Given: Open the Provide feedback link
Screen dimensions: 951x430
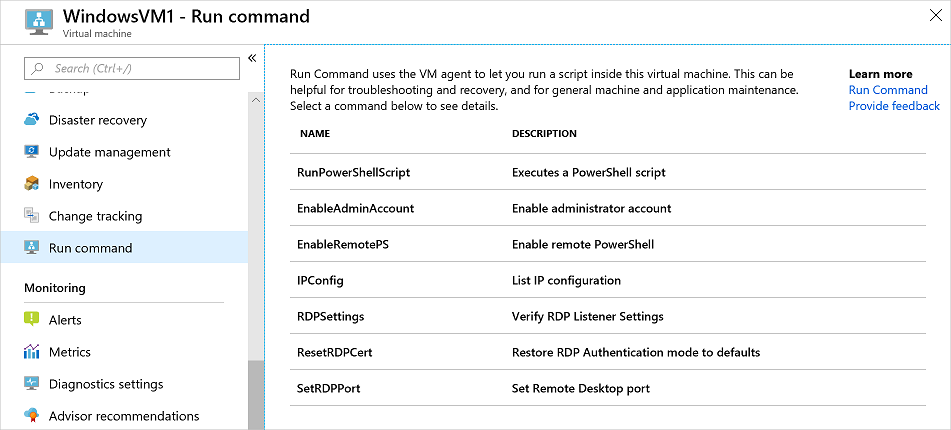Looking at the screenshot, I should pos(894,106).
